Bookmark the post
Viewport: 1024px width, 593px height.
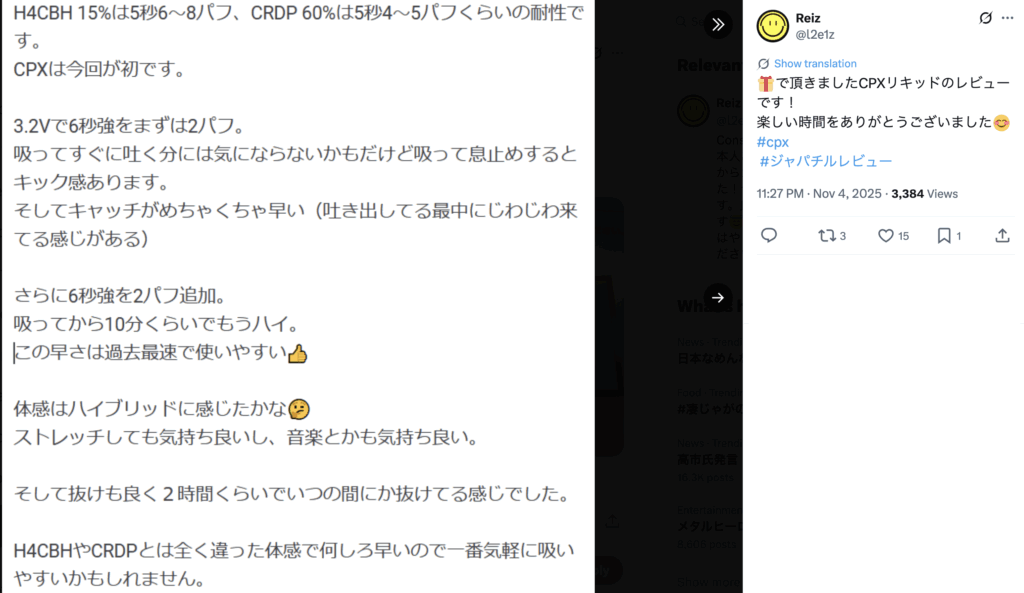[x=949, y=236]
